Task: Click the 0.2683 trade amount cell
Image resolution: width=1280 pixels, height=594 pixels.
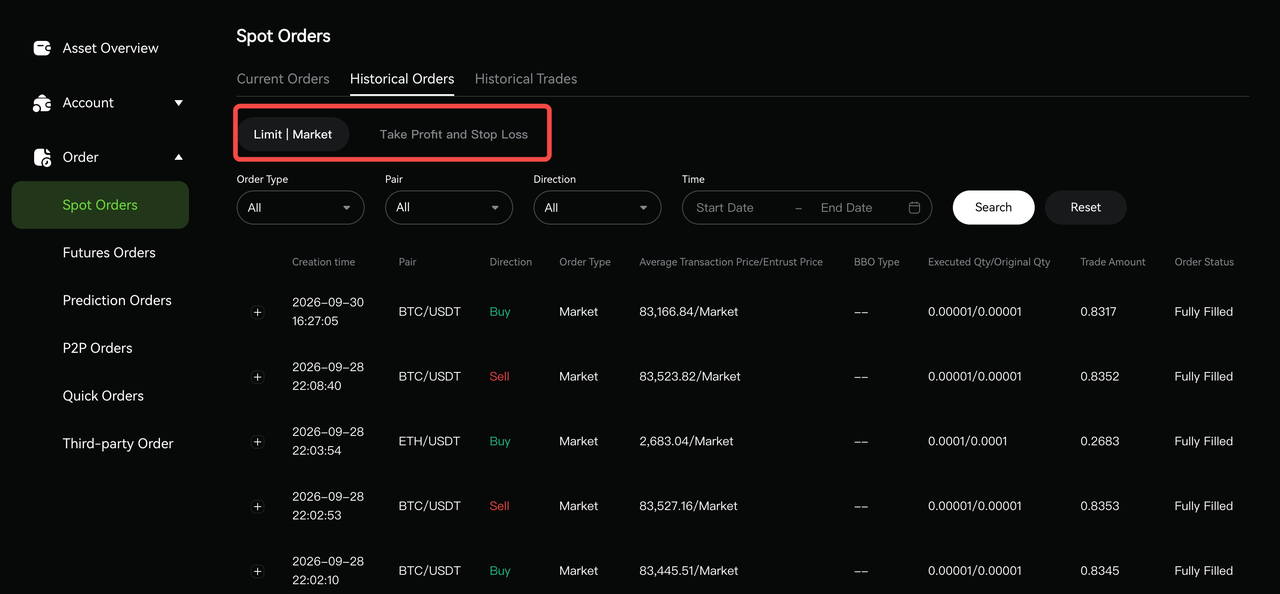Action: 1100,442
